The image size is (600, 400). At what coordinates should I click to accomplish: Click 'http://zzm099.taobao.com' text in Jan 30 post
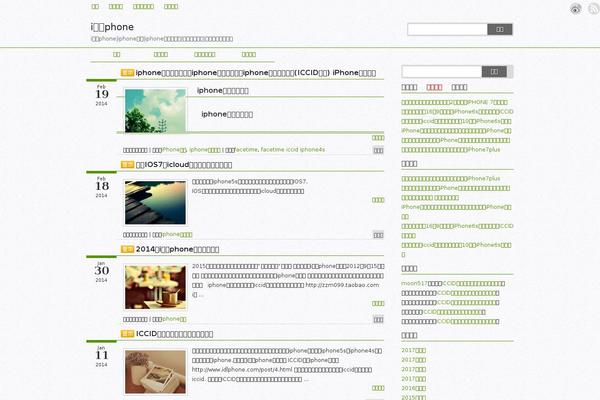[x=342, y=285]
